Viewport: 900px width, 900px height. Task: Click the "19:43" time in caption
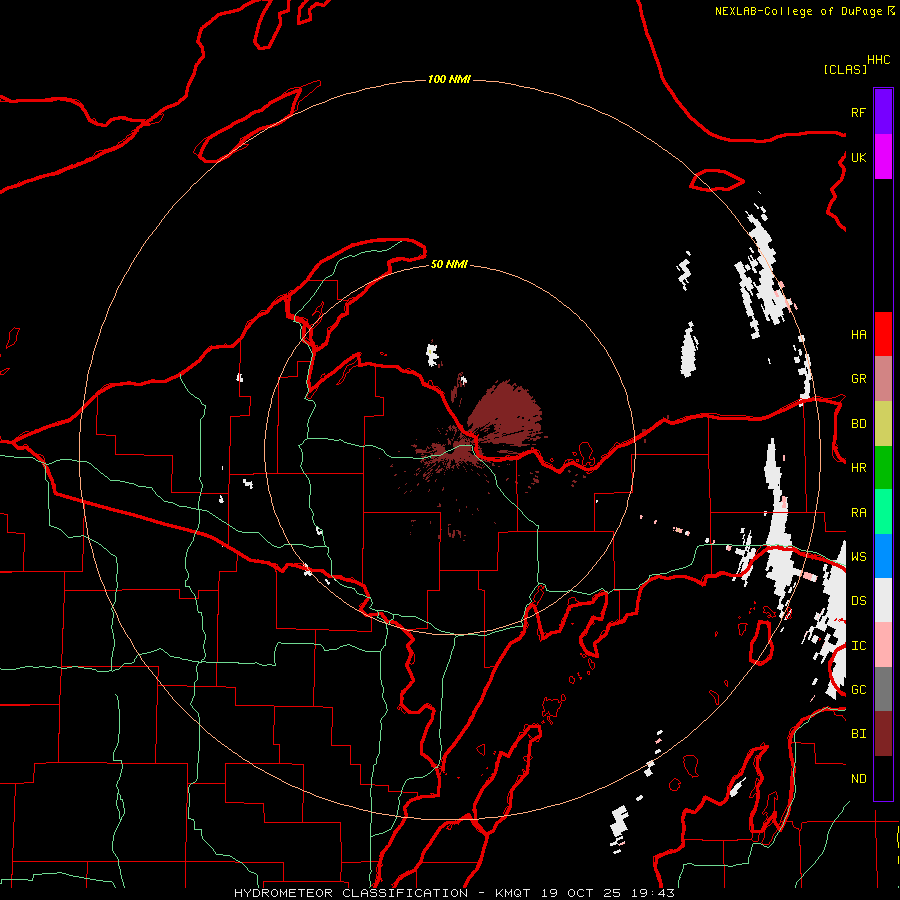coord(652,893)
